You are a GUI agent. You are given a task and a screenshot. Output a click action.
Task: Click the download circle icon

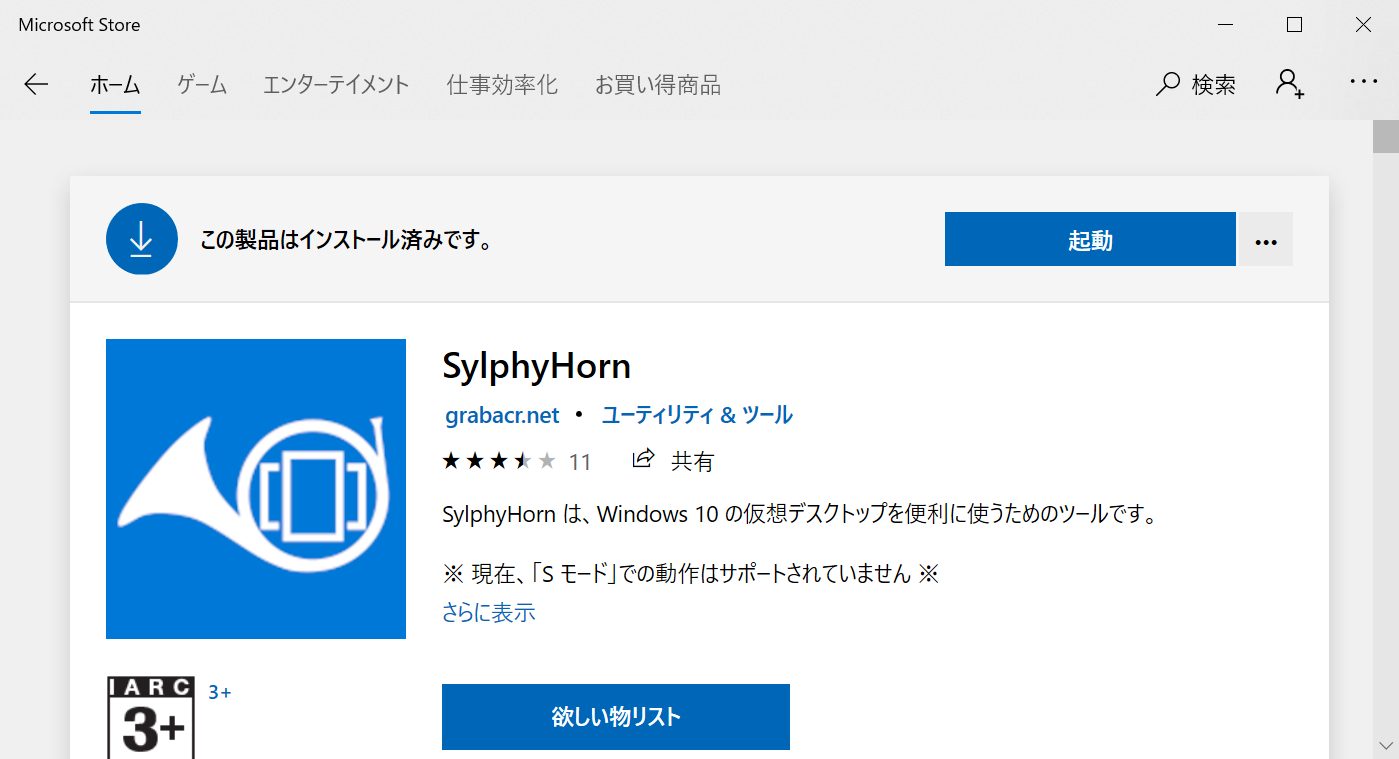(x=142, y=239)
